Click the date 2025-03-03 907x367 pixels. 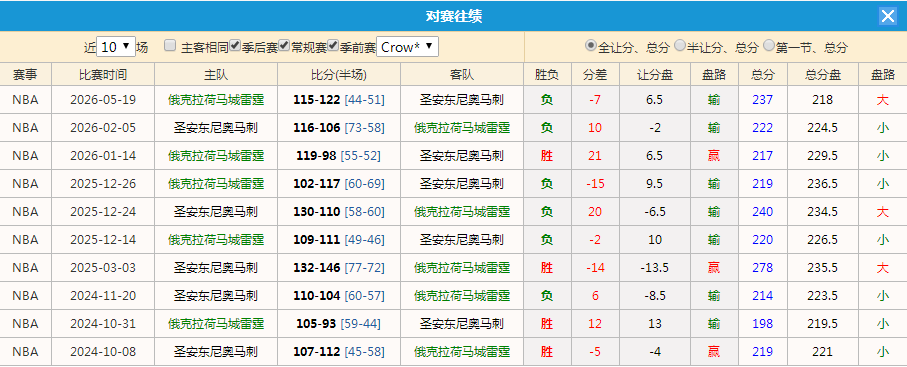[103, 268]
